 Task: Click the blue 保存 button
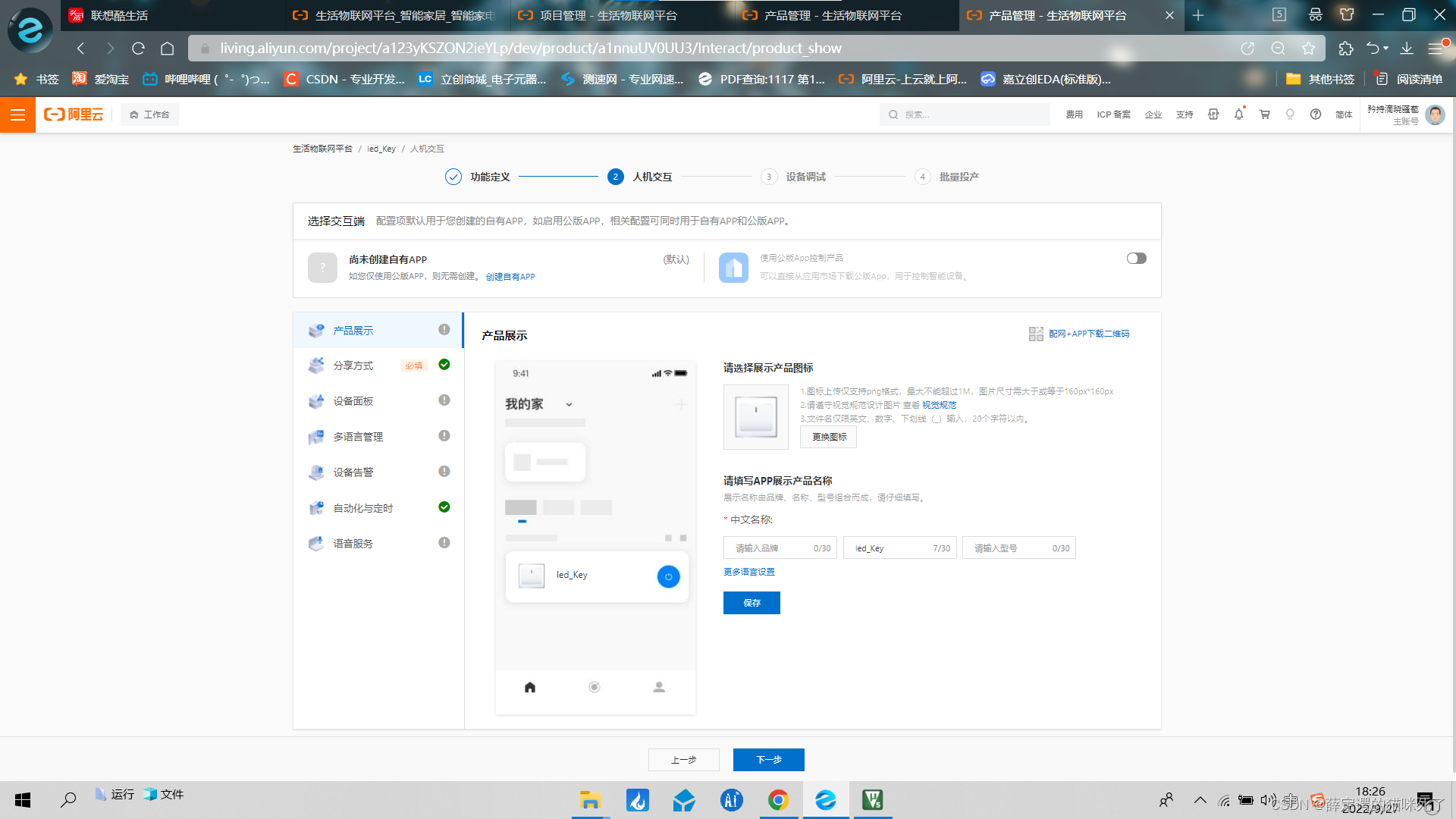(x=752, y=603)
